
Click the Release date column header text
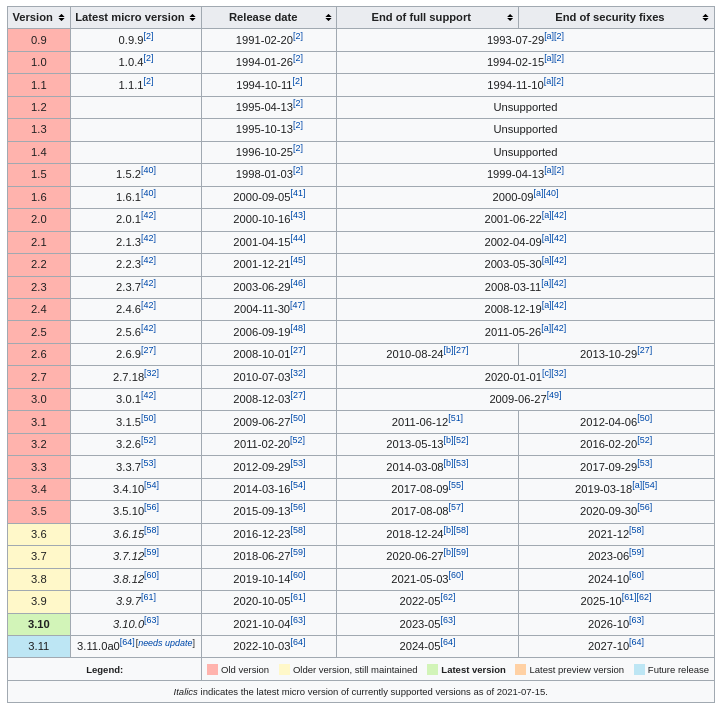[x=263, y=18]
